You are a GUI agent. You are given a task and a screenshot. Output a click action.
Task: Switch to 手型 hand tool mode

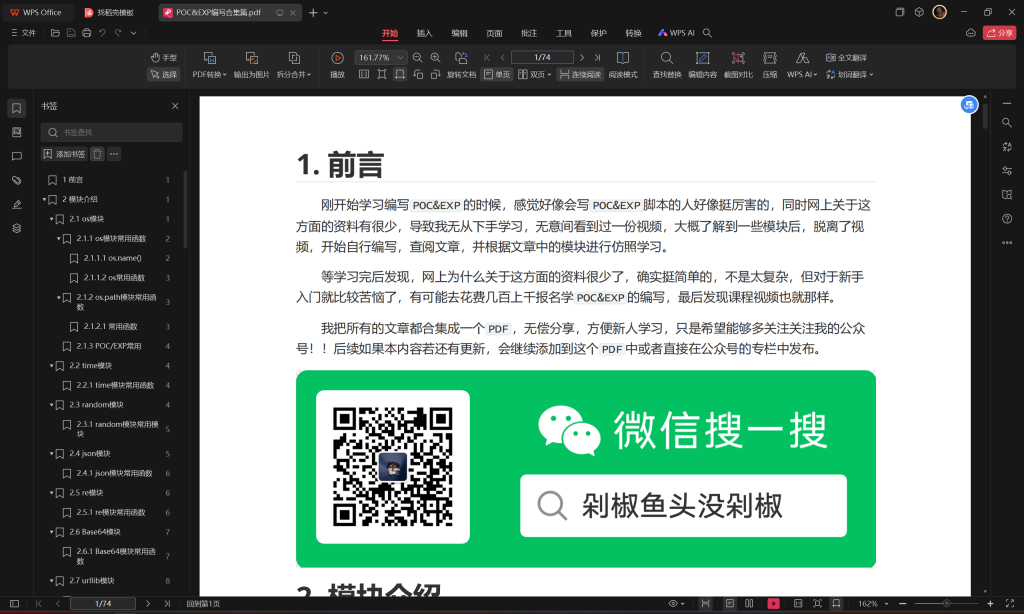[164, 58]
